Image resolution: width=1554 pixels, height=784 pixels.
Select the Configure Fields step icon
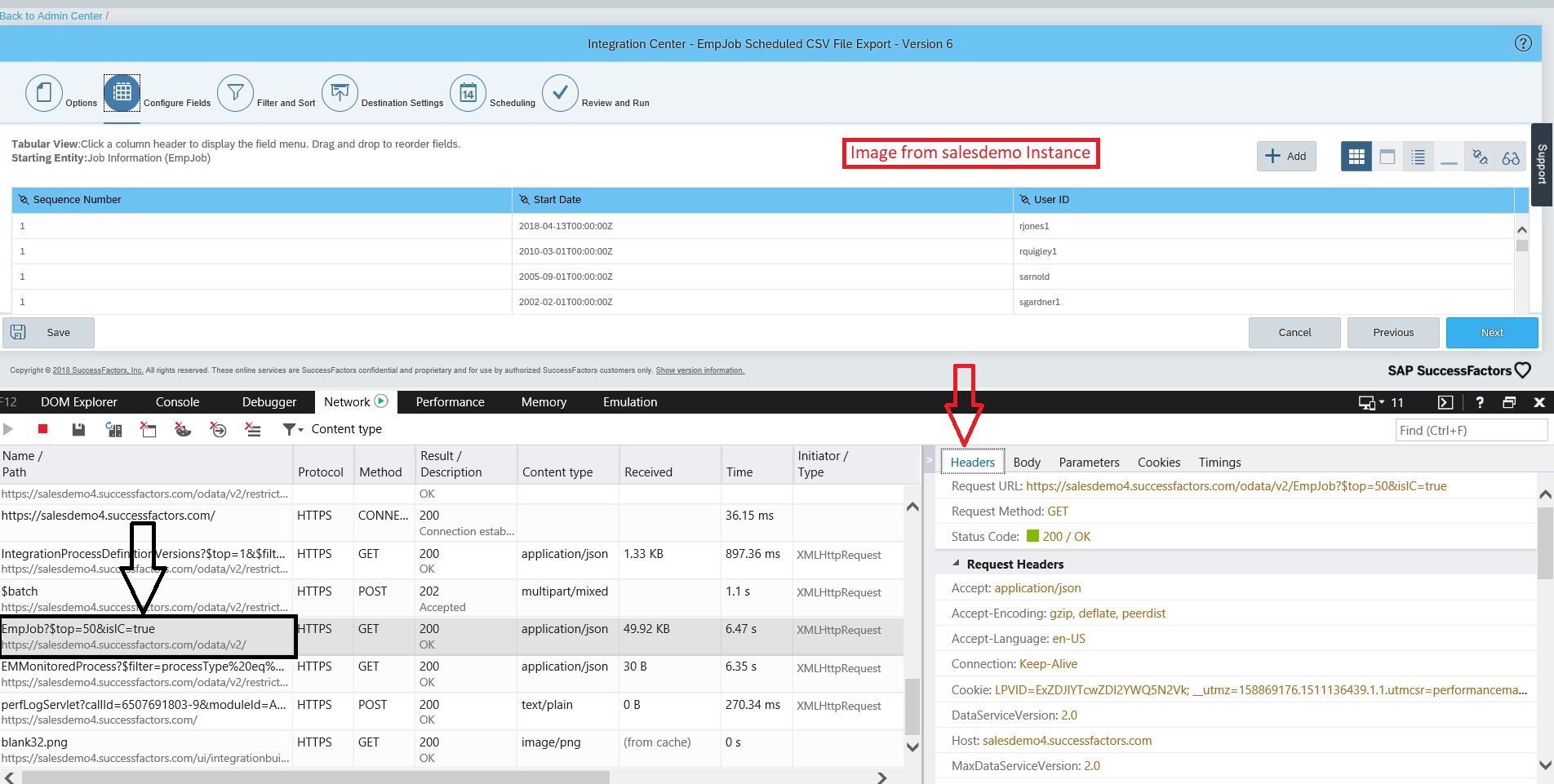click(x=122, y=93)
